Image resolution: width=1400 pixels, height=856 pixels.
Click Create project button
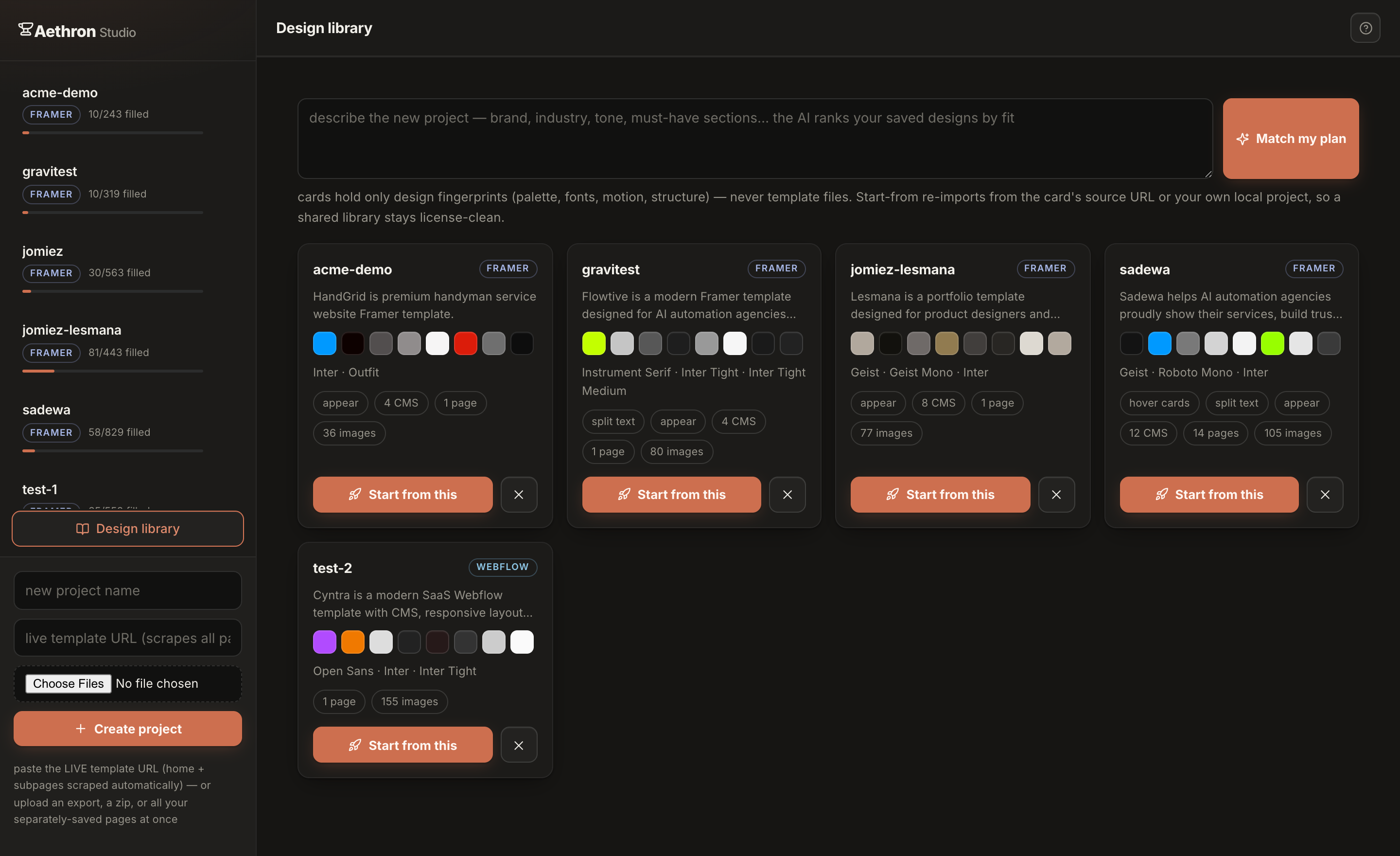[x=128, y=729]
